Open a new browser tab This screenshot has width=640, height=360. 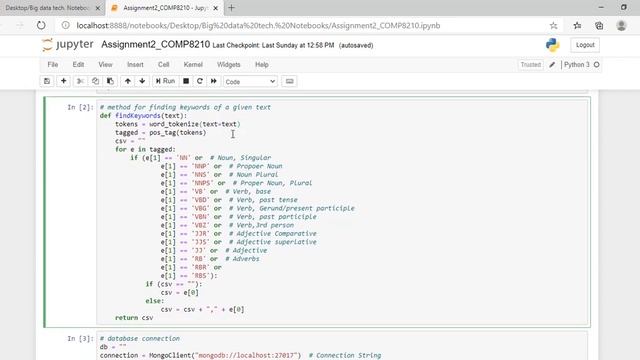231,8
